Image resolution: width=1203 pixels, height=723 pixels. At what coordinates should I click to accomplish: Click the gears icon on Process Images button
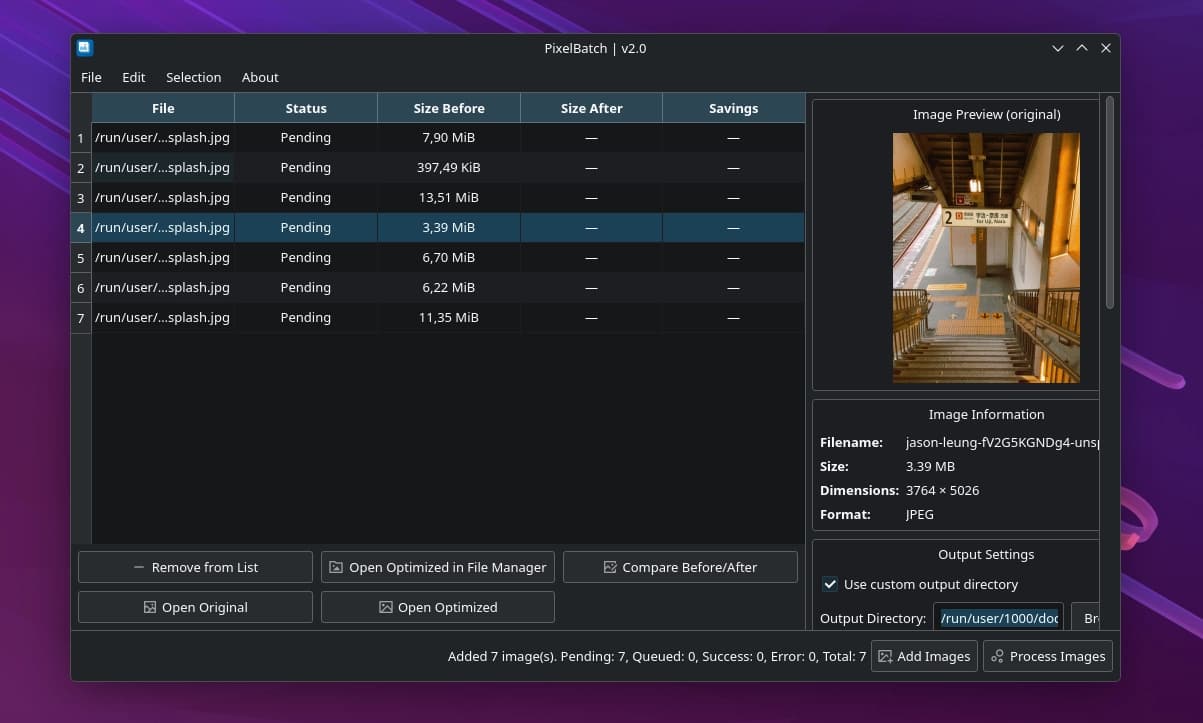pyautogui.click(x=996, y=656)
